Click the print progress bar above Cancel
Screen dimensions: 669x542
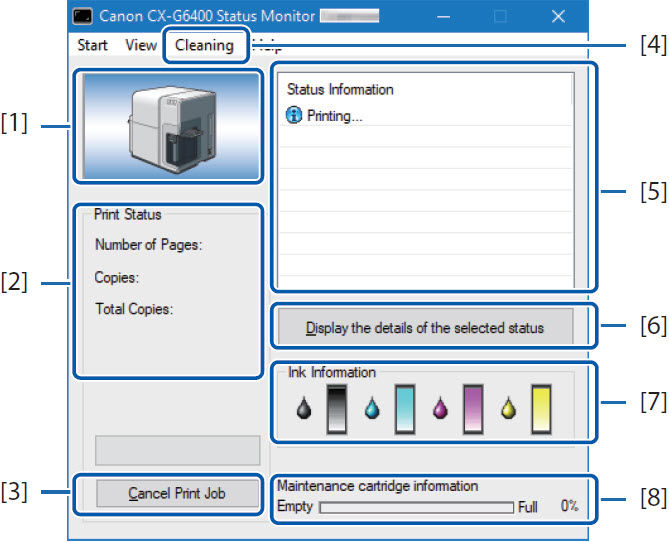pos(177,450)
